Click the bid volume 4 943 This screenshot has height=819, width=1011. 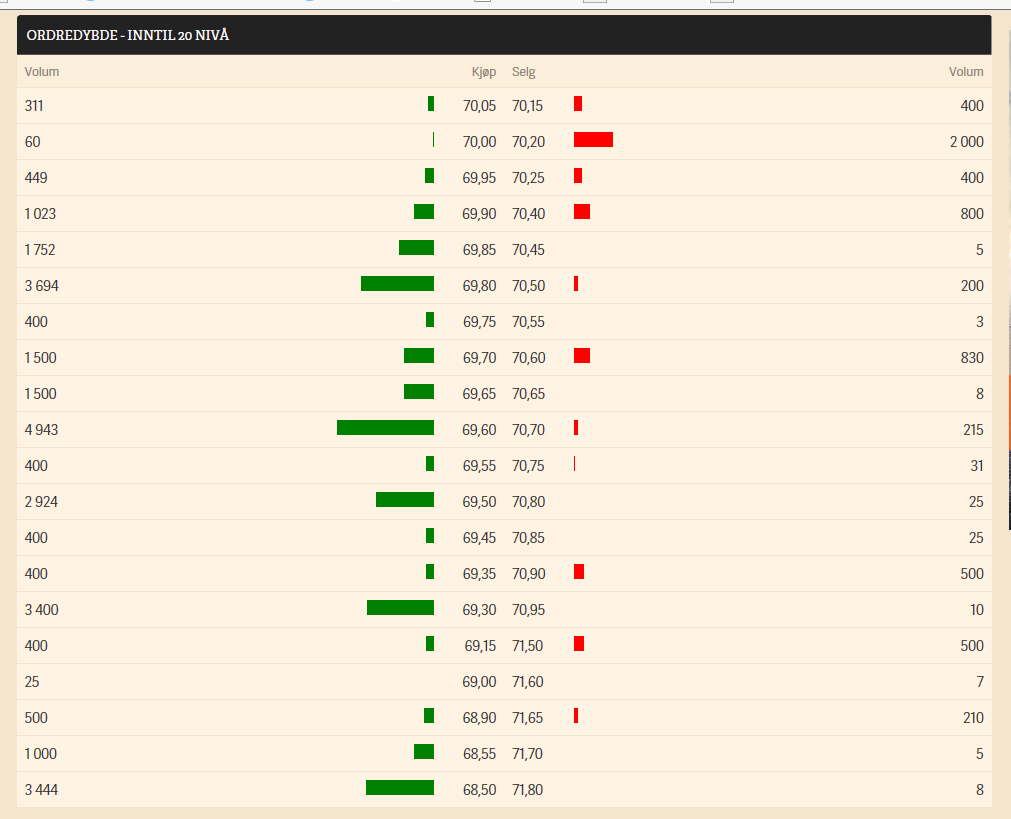[42, 430]
